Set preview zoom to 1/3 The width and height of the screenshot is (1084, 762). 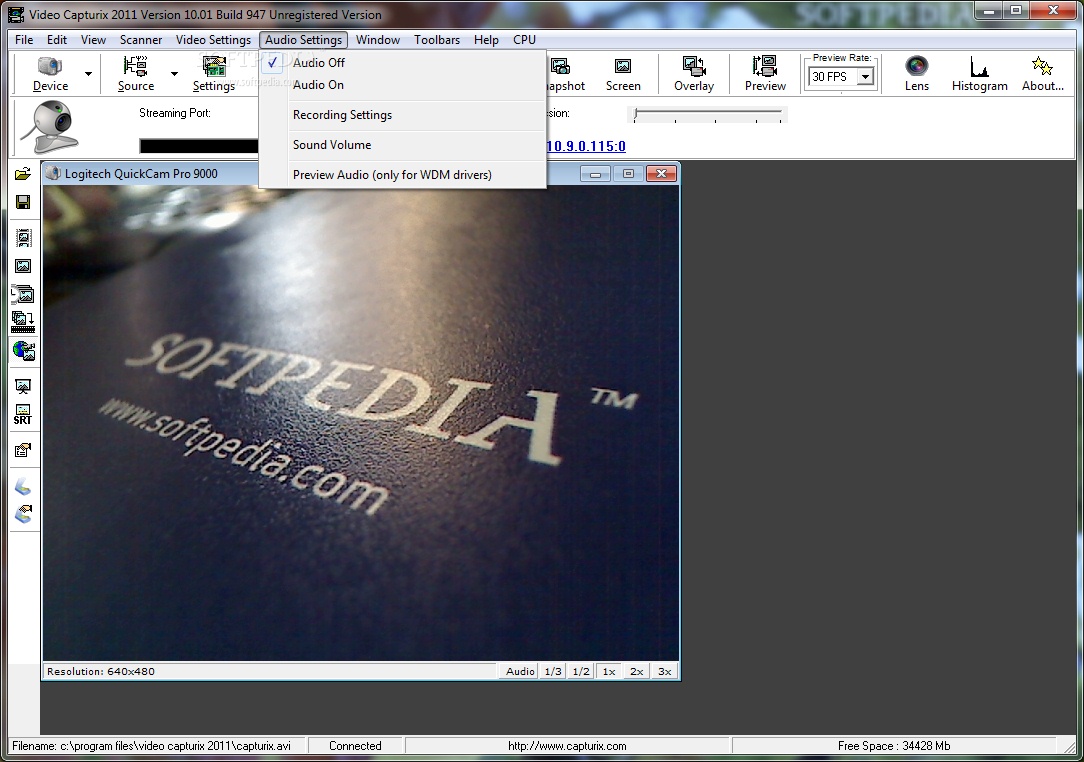[553, 671]
